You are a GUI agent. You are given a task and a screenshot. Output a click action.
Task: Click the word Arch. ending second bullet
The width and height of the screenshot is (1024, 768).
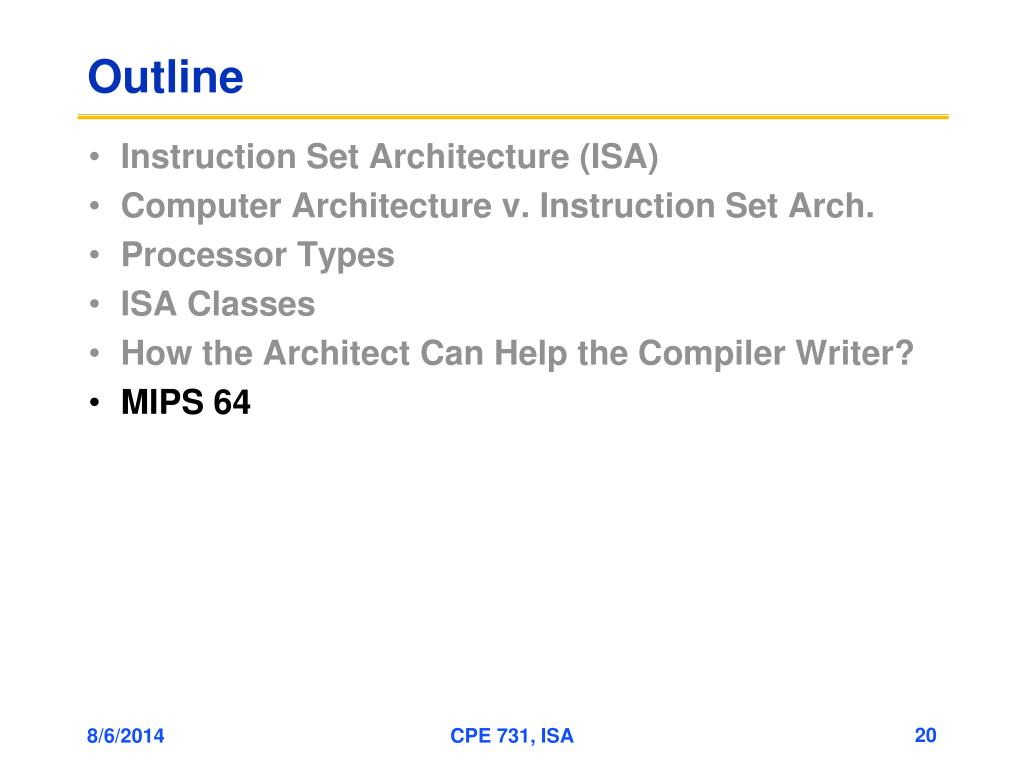coord(831,206)
